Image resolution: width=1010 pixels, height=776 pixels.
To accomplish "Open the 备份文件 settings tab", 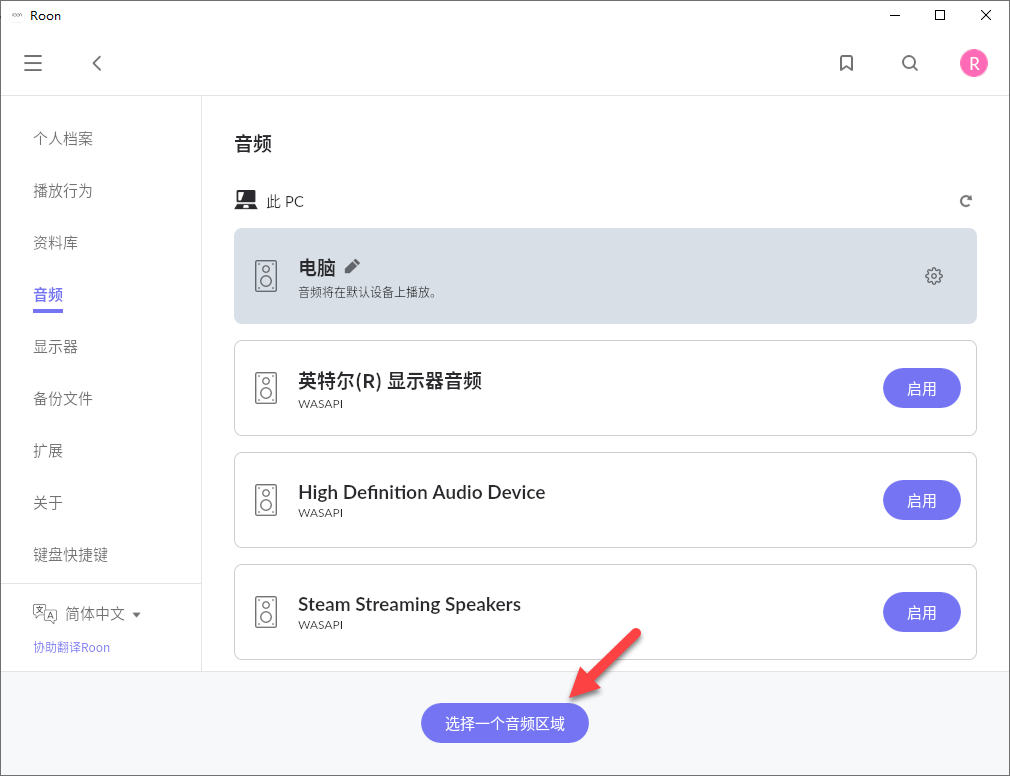I will pos(63,399).
